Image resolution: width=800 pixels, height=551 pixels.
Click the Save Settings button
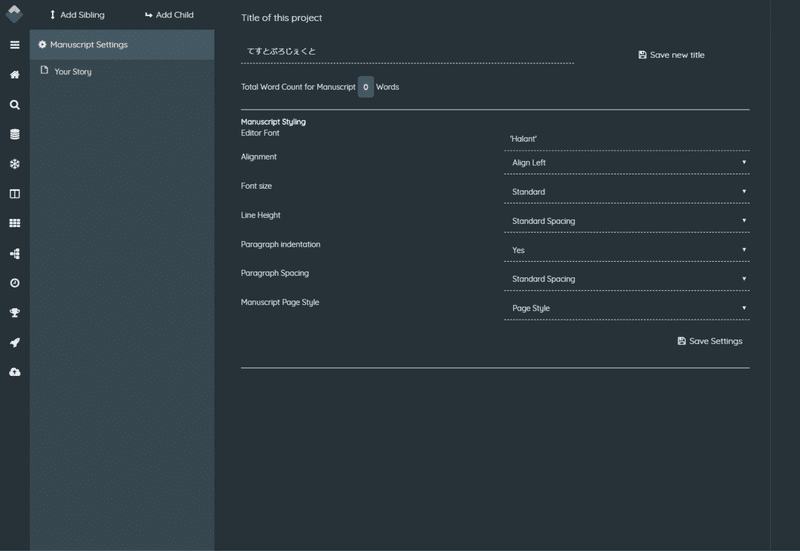[710, 341]
